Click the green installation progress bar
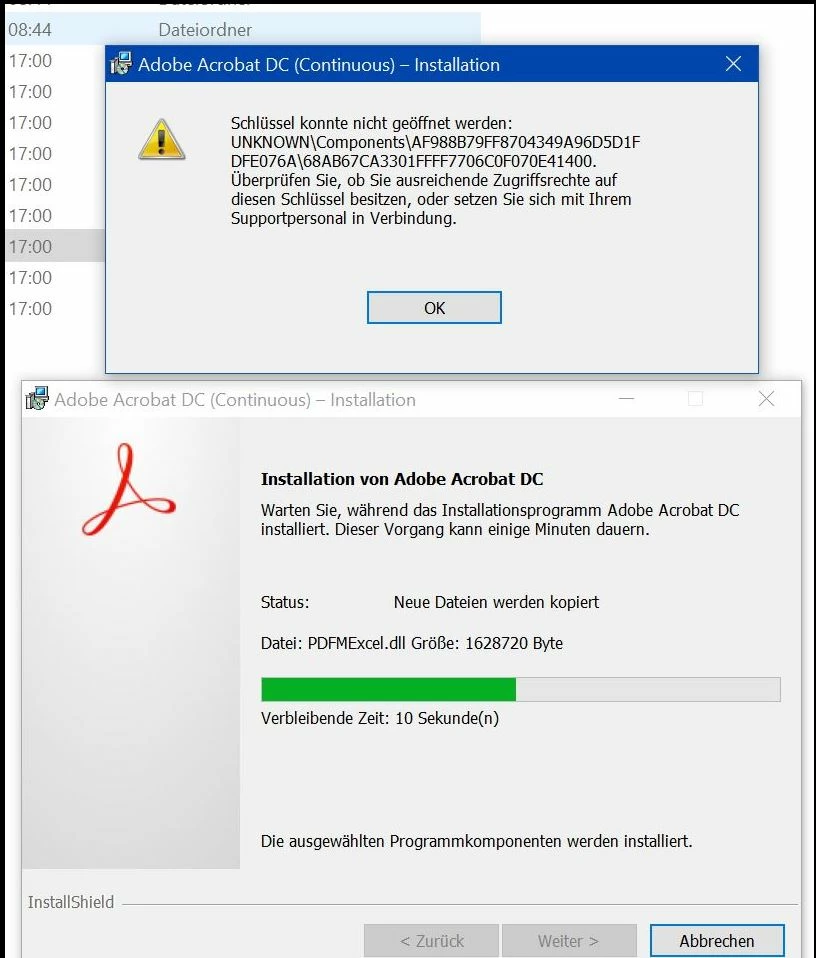This screenshot has width=816, height=958. 520,689
